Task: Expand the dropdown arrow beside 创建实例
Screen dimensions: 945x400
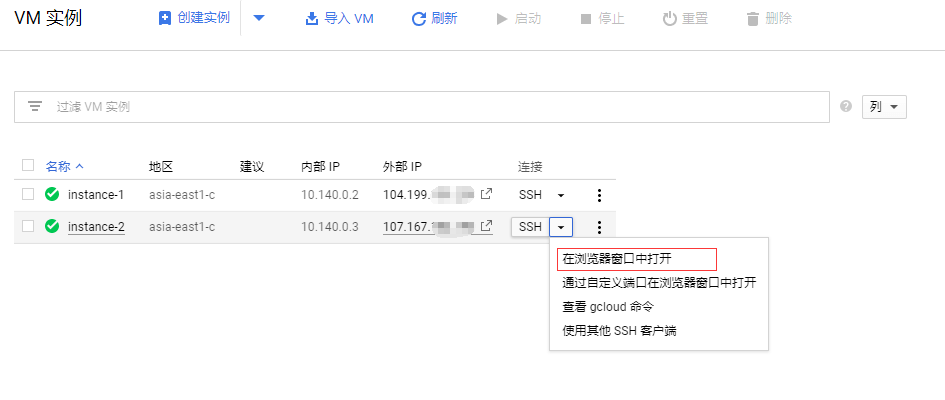Action: click(x=259, y=19)
